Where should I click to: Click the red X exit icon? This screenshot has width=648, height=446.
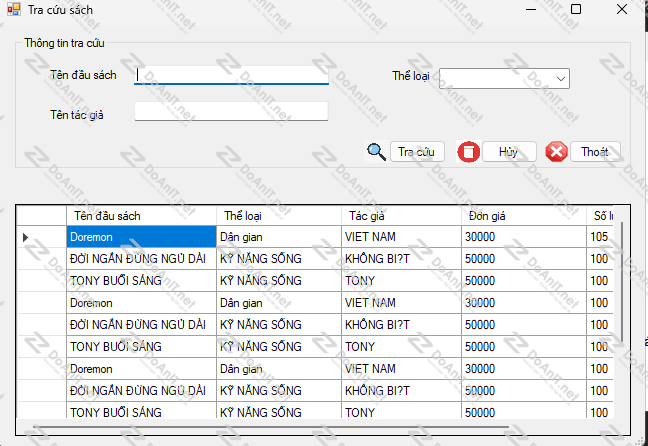(x=556, y=152)
